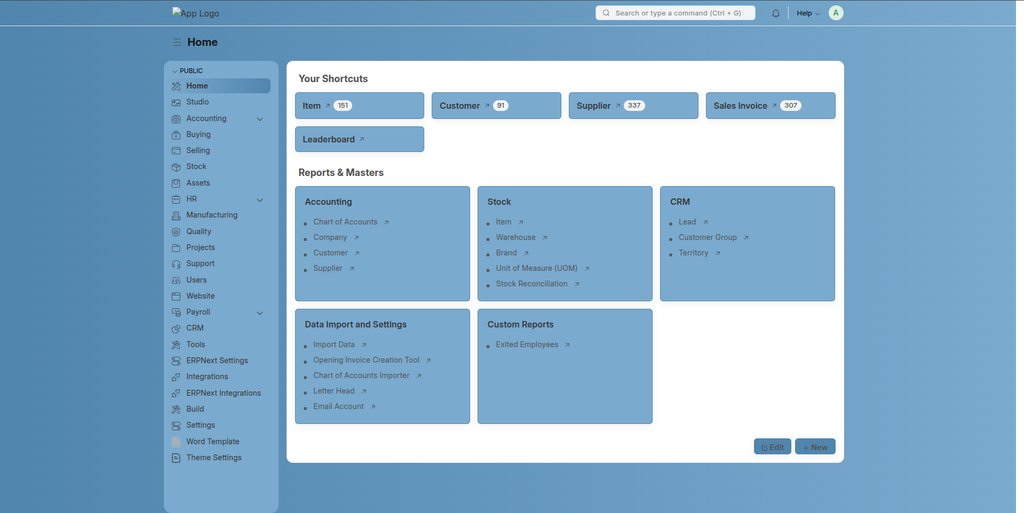The height and width of the screenshot is (513, 1024).
Task: Open ERPNext Integrations in sidebar
Action: (221, 394)
